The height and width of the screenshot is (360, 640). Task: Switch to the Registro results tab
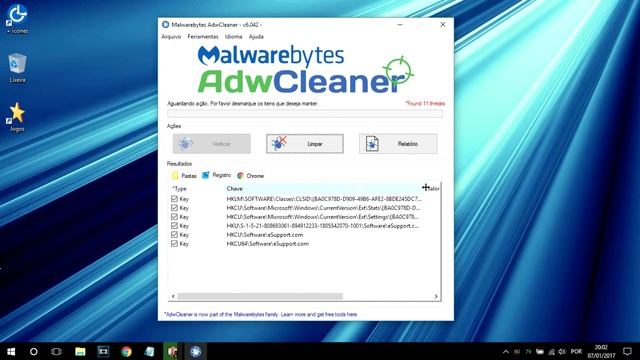click(x=216, y=175)
